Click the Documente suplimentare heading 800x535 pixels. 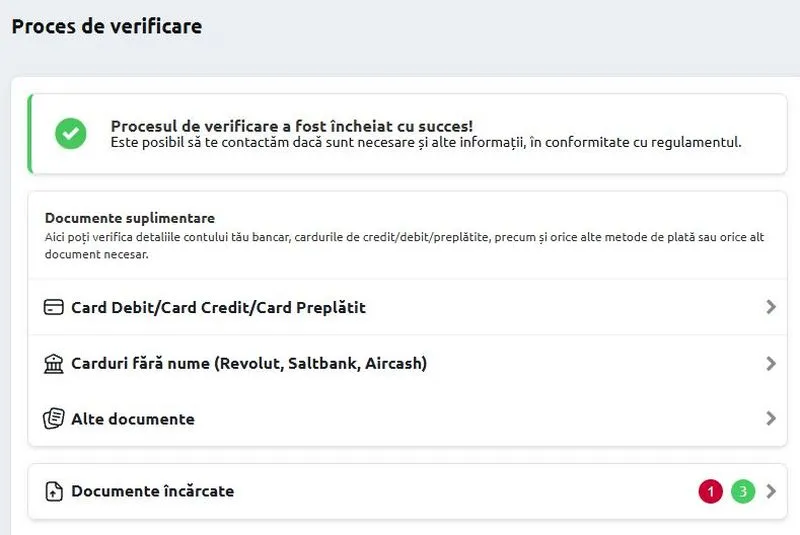point(130,218)
